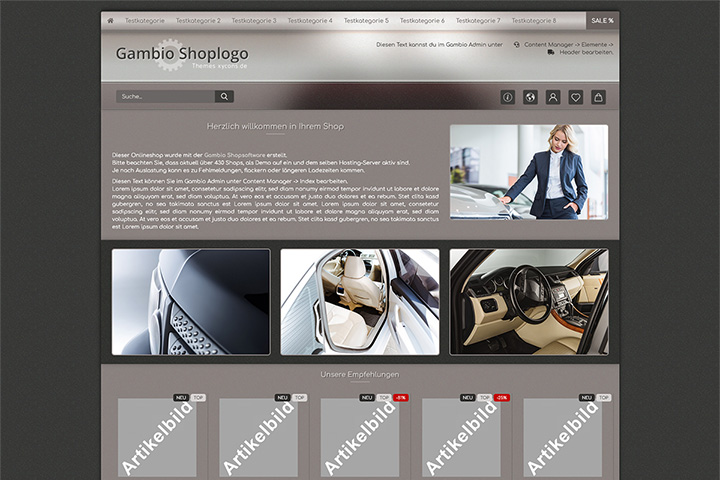Open the wishlist heart icon
The height and width of the screenshot is (480, 720).
click(575, 97)
